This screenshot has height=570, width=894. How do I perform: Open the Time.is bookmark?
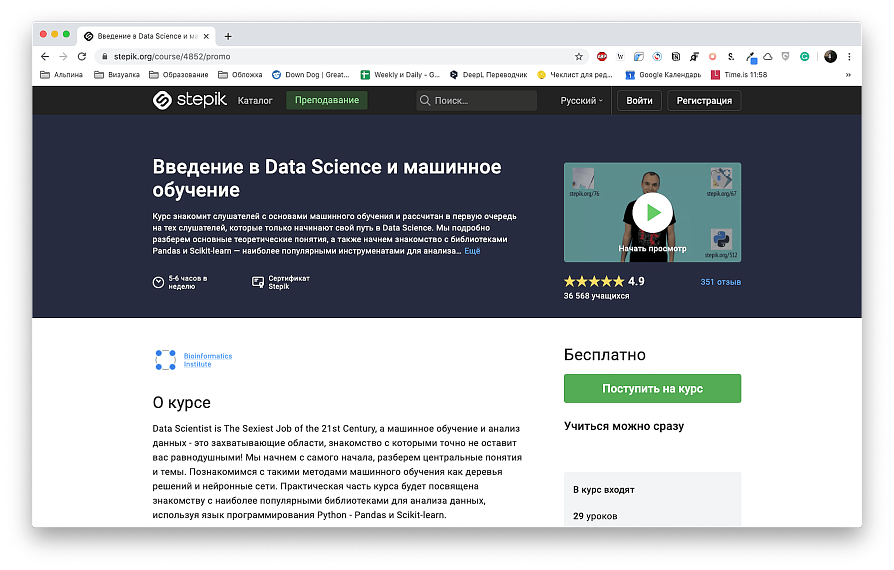point(739,75)
